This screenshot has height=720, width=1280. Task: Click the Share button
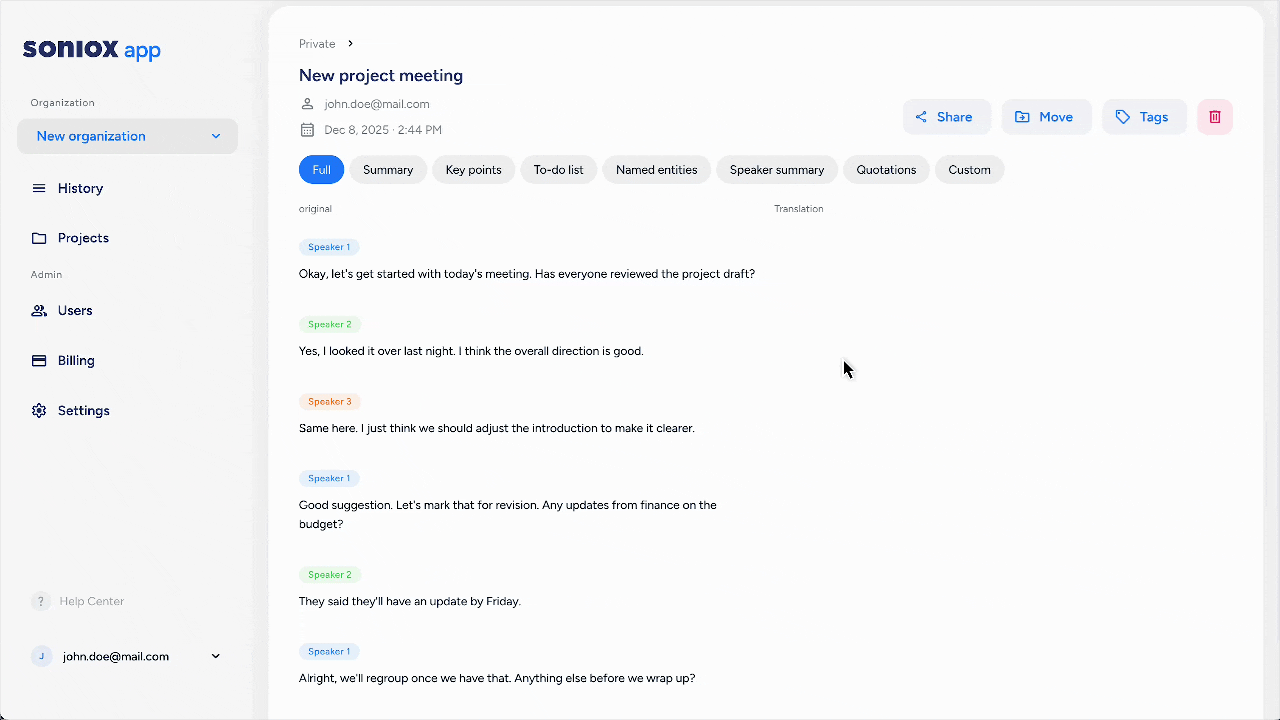946,117
